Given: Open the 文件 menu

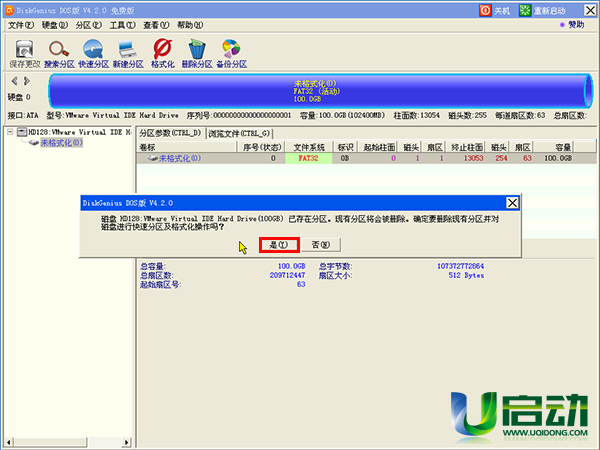Looking at the screenshot, I should click(21, 25).
